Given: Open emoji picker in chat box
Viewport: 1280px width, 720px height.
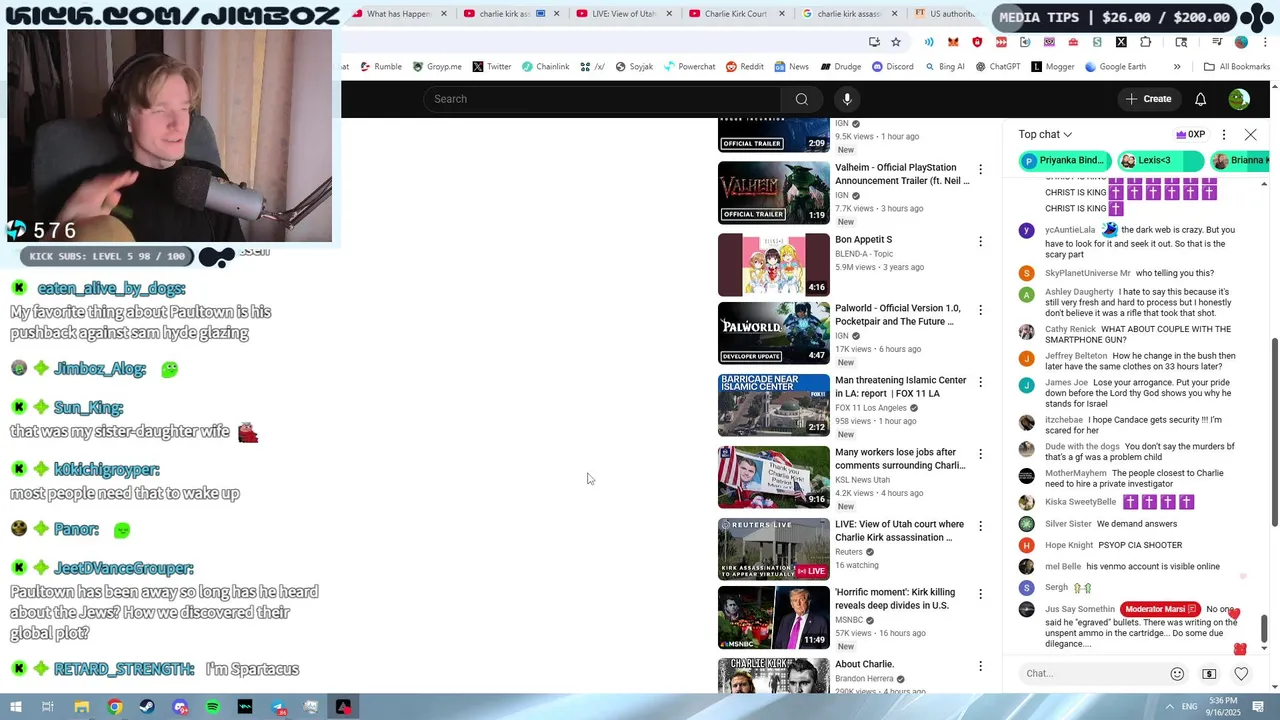Looking at the screenshot, I should point(1177,674).
